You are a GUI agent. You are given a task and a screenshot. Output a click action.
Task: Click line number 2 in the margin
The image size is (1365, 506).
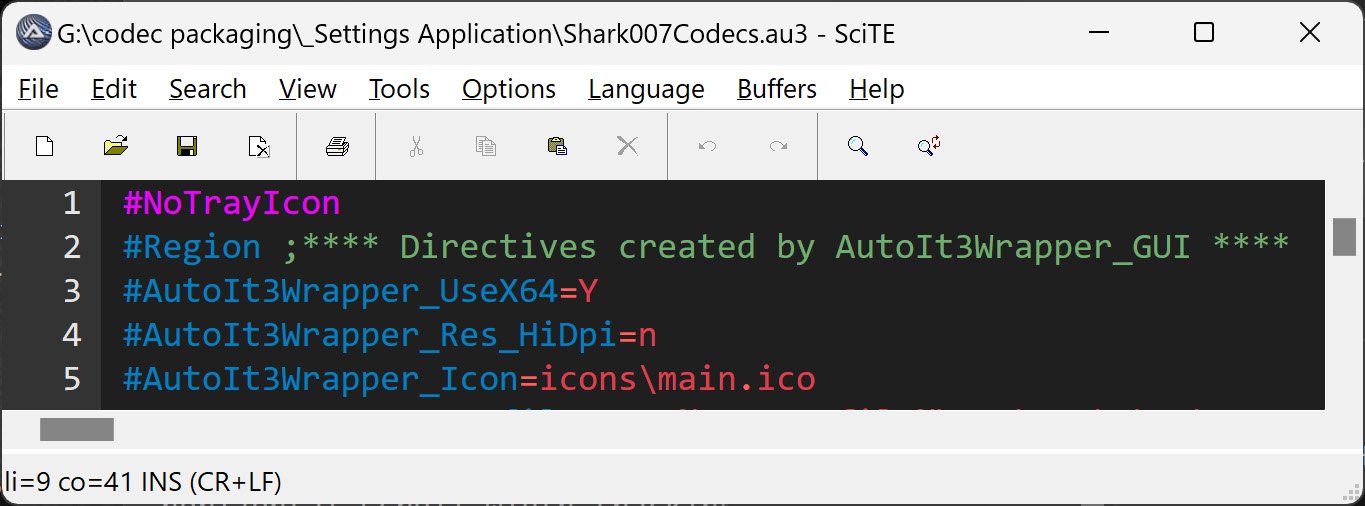tap(71, 247)
